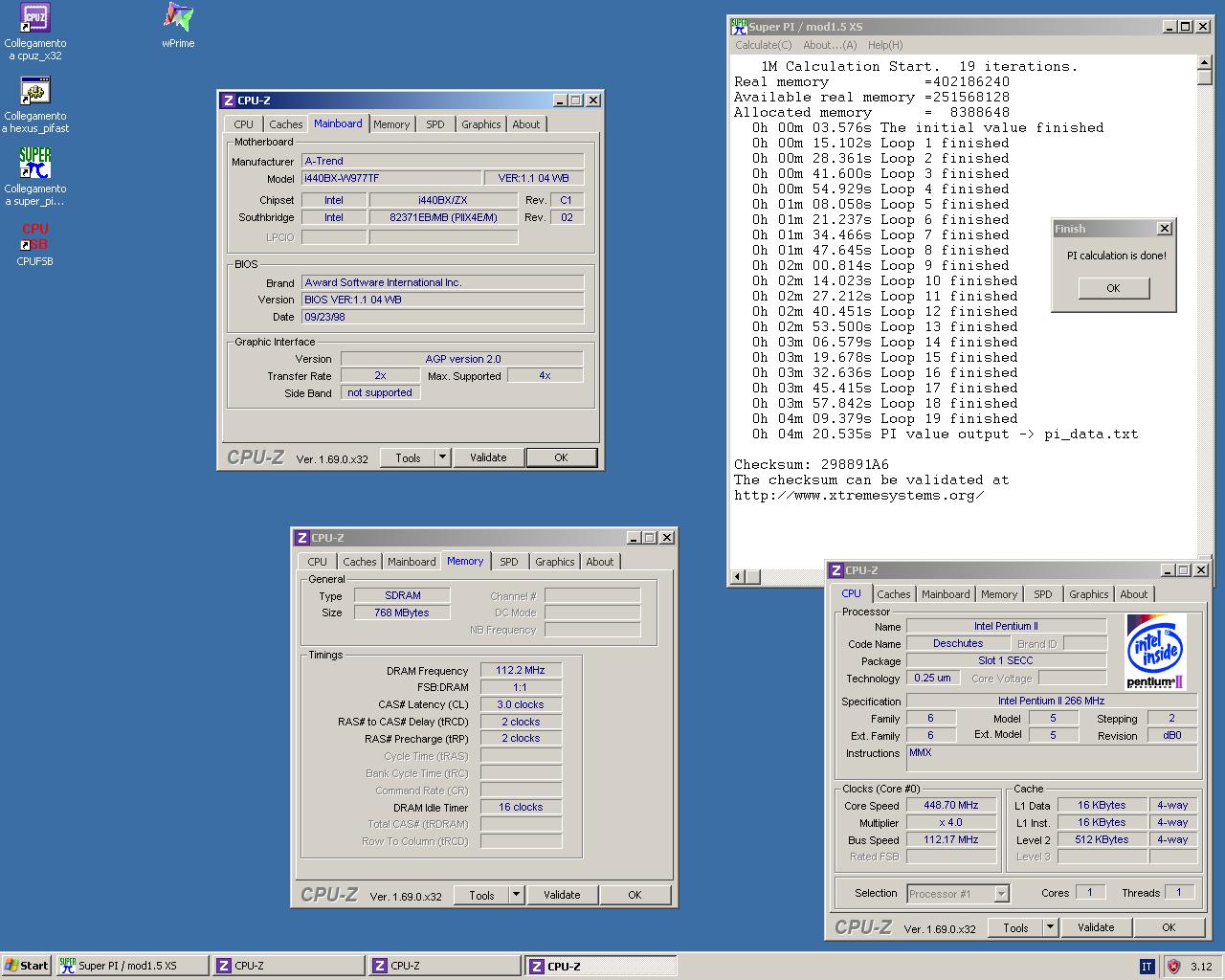Click Tools button in Mainboard CPU-Z window
Image resolution: width=1225 pixels, height=980 pixels.
[x=408, y=457]
